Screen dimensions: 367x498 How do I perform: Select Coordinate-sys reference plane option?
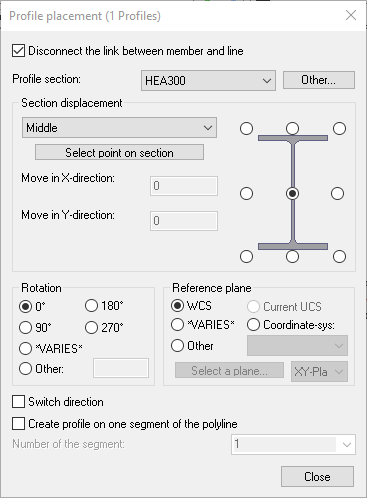pos(253,325)
